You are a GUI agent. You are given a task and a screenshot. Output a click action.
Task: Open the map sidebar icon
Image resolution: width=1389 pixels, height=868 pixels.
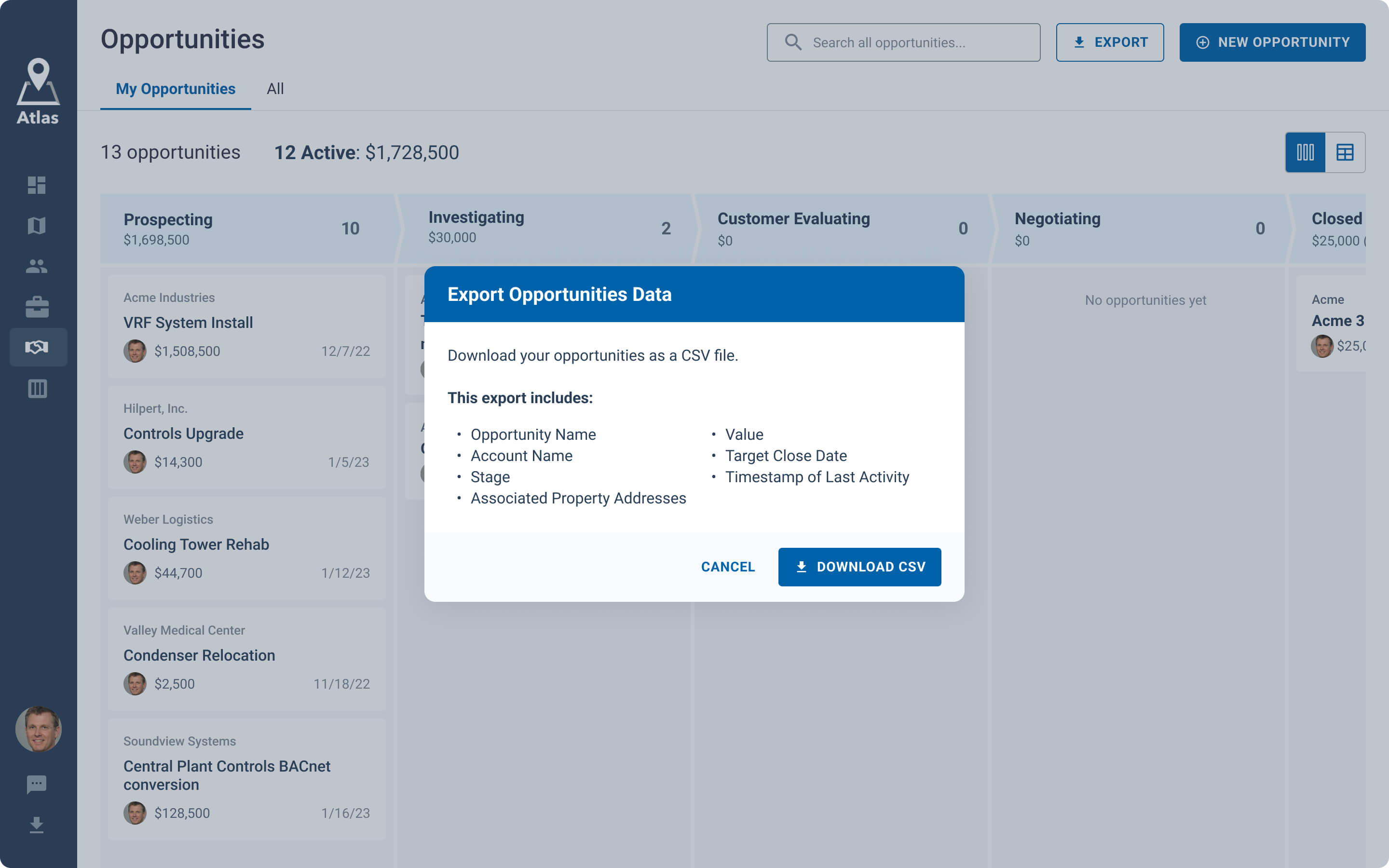pos(37,226)
